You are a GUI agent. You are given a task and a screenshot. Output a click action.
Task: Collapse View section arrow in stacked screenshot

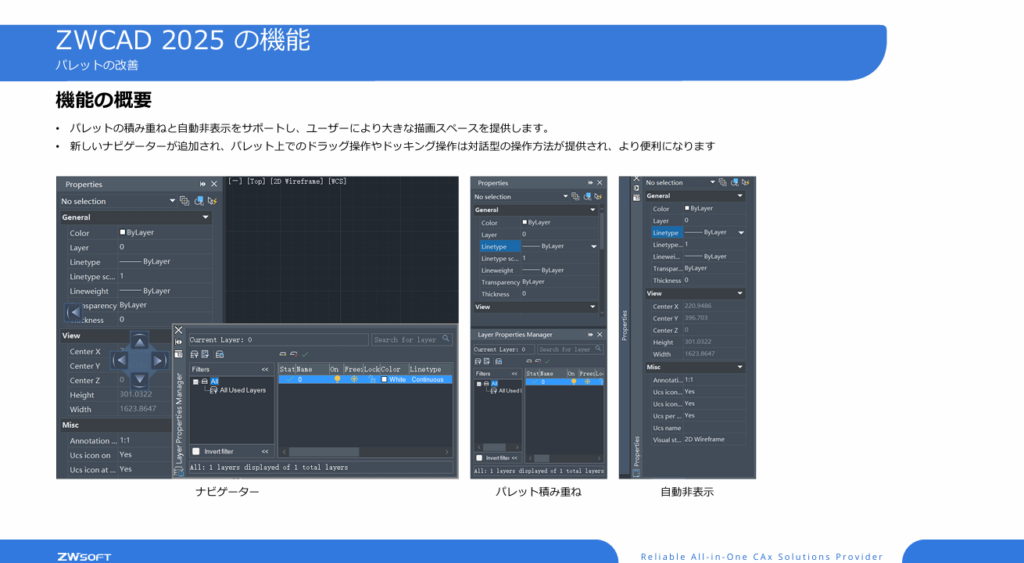(593, 307)
